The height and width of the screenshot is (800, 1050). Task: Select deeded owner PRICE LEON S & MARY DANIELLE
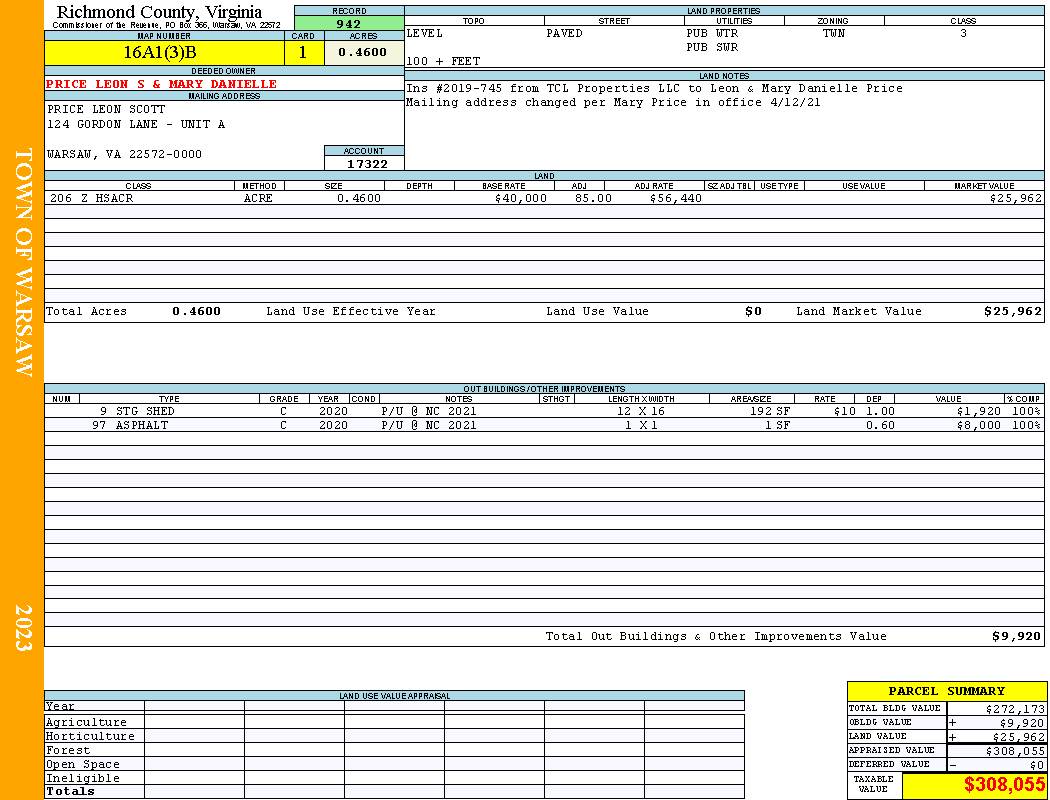pyautogui.click(x=161, y=84)
